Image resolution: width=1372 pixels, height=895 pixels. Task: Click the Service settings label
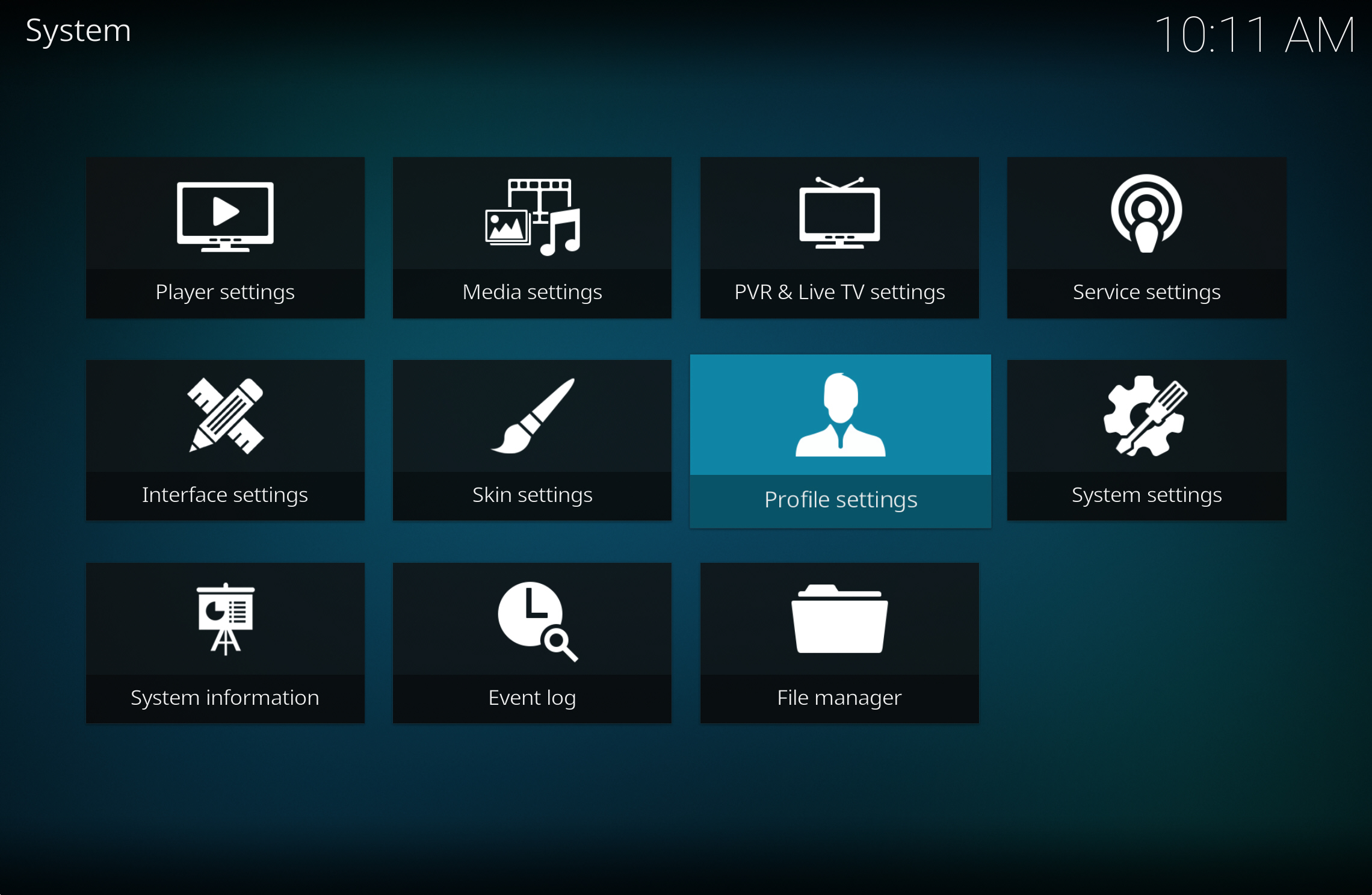1145,293
